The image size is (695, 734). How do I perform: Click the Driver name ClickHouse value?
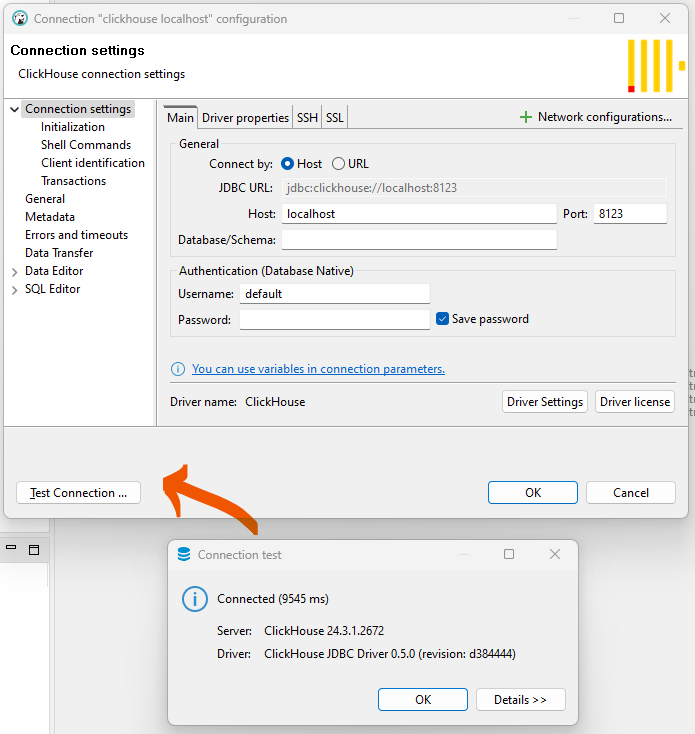275,402
